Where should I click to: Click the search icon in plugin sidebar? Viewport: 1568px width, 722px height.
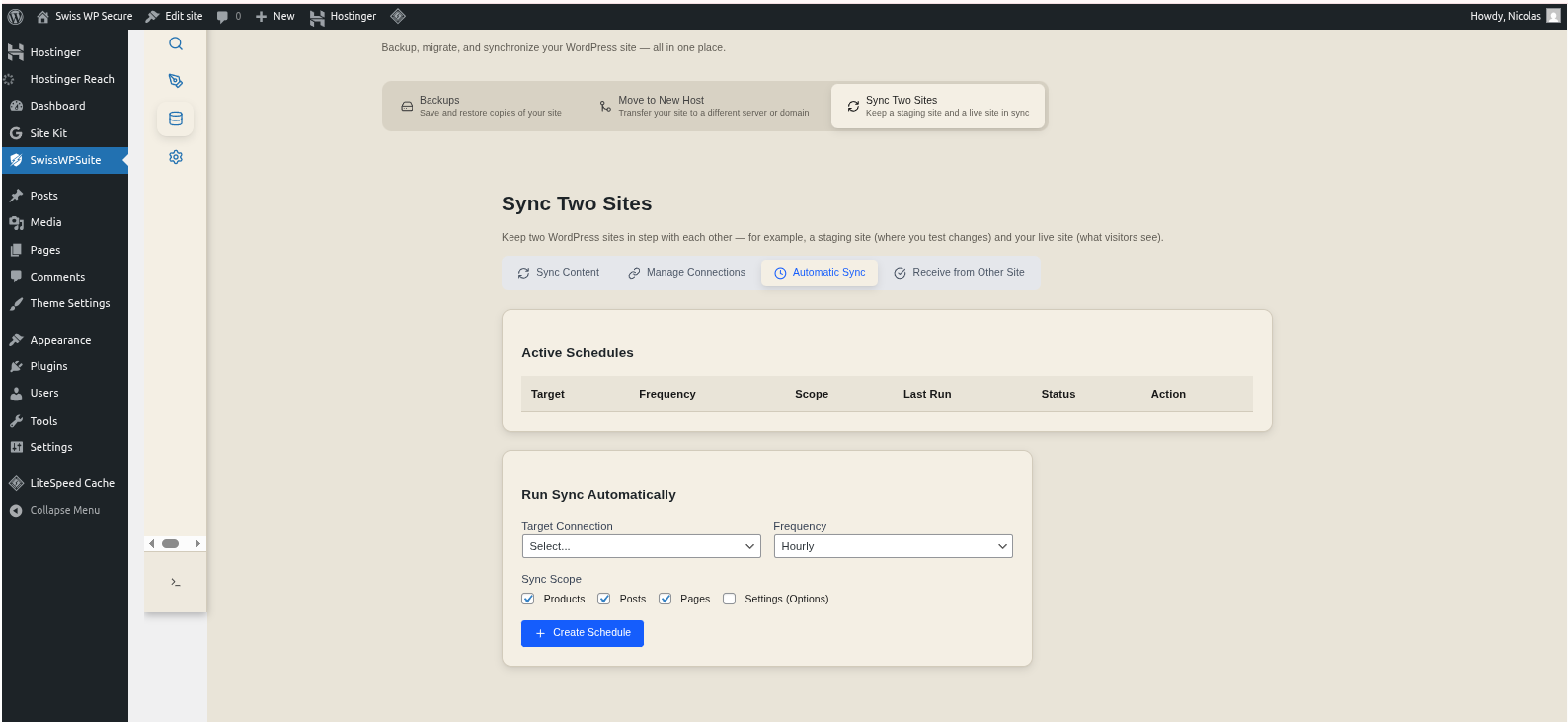click(x=176, y=43)
